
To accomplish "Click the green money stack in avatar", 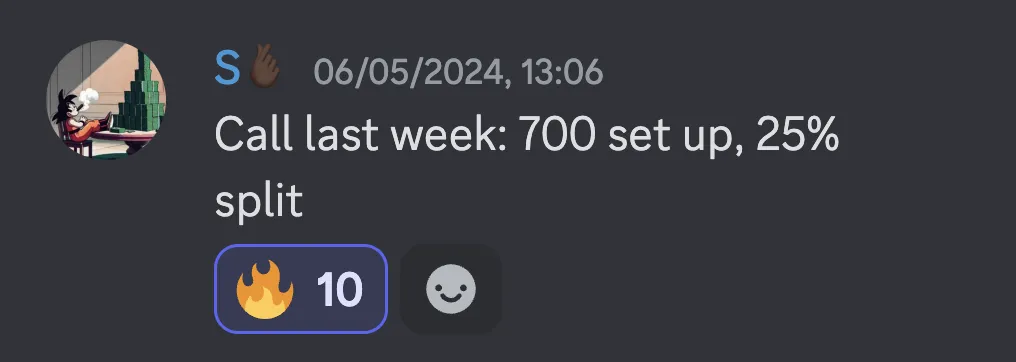I will click(x=141, y=94).
